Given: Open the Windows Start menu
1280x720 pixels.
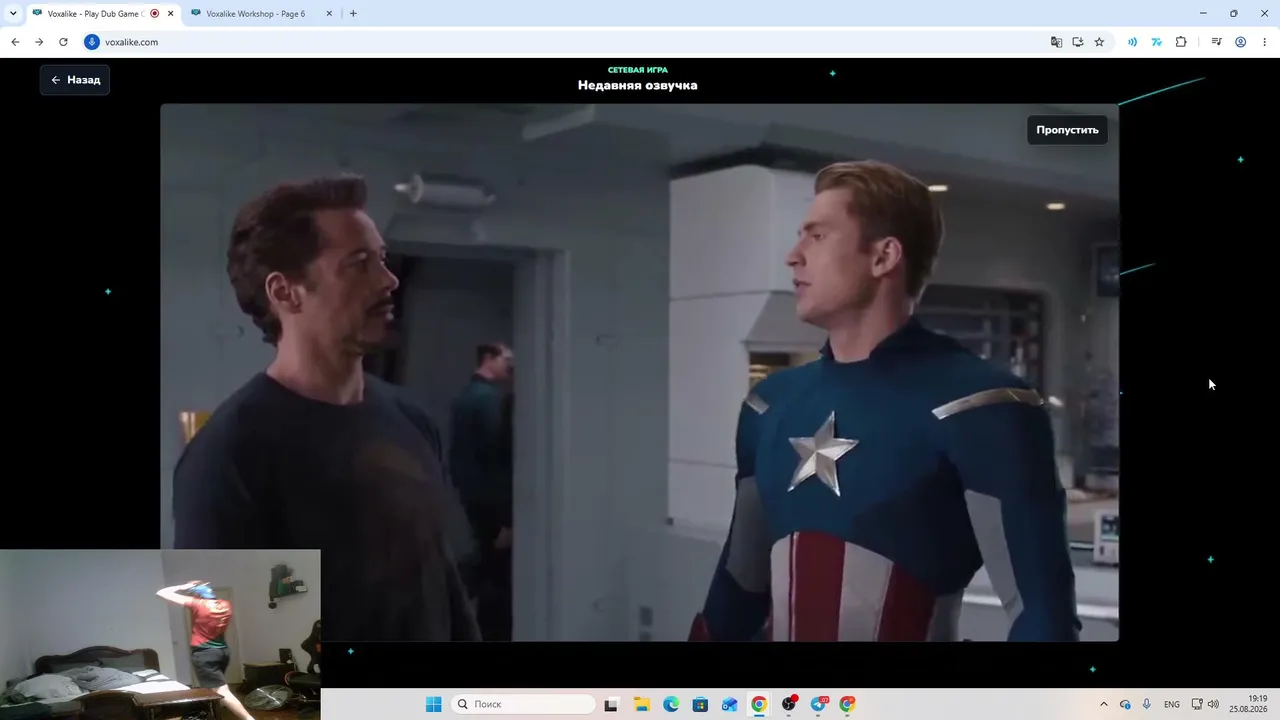Looking at the screenshot, I should click(433, 704).
